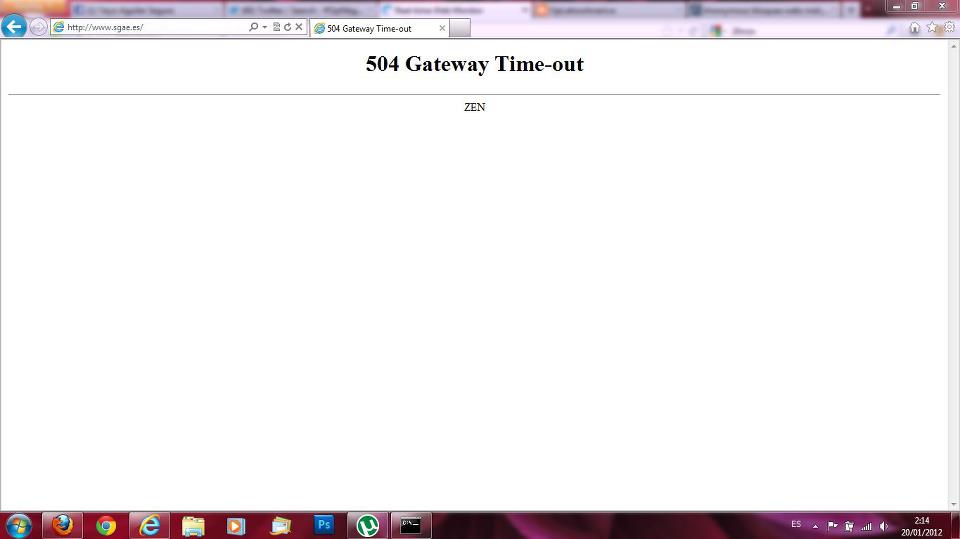Open the clock showing 2:14 20/01/2012

pos(921,526)
